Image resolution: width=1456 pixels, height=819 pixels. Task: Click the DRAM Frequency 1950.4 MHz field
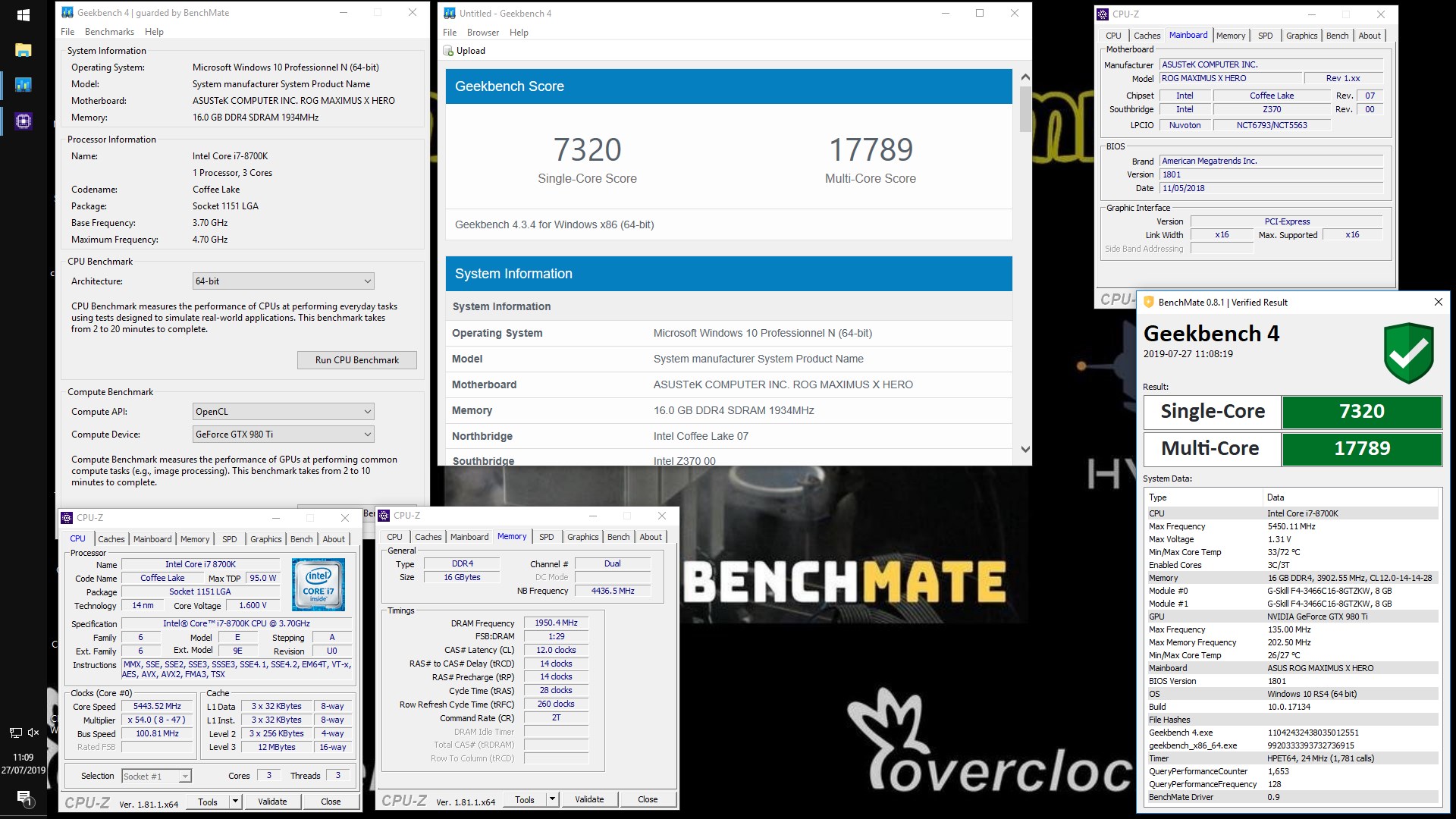tap(556, 623)
